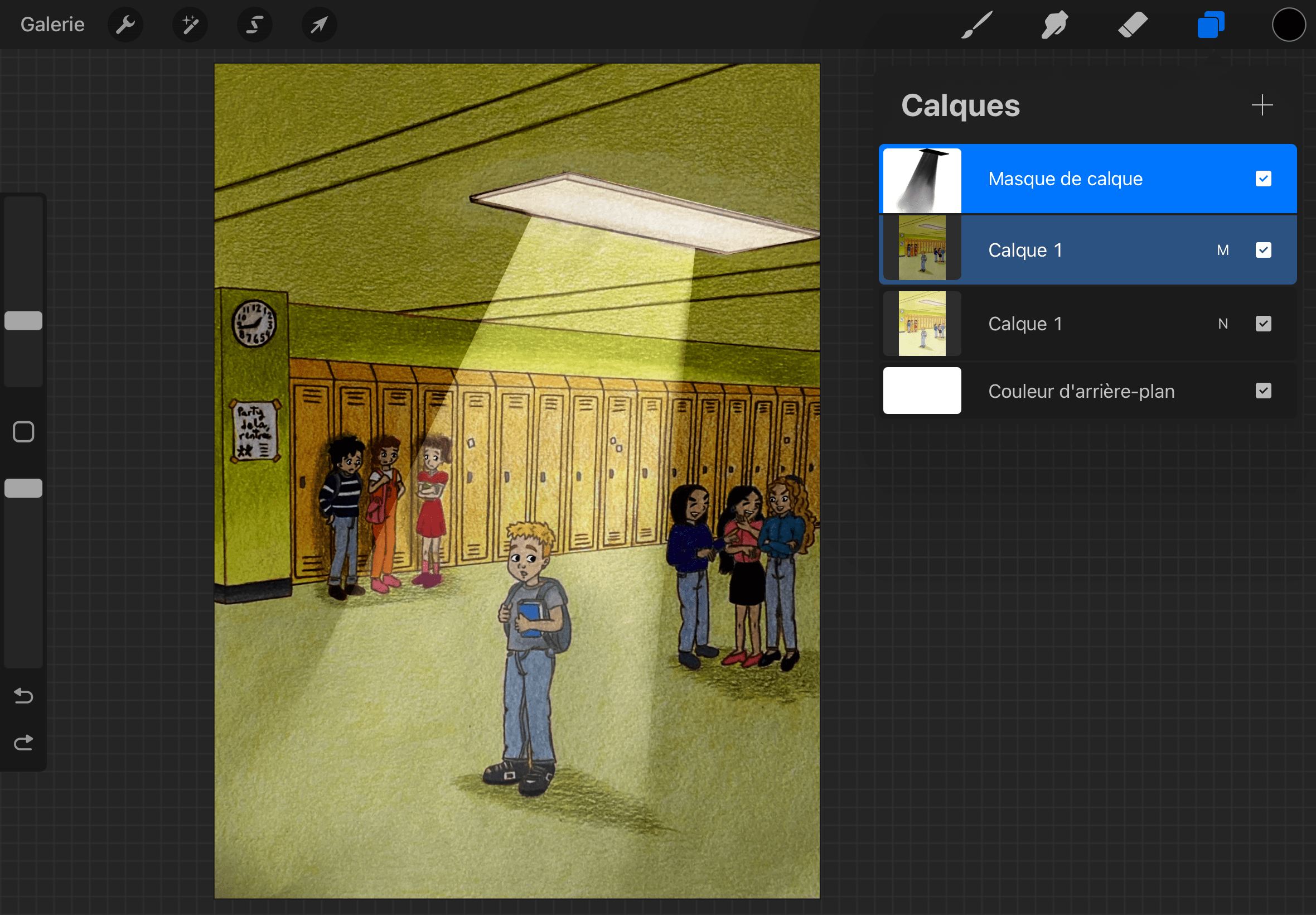The image size is (1316, 915).
Task: Open the Actions wrench menu
Action: [125, 25]
